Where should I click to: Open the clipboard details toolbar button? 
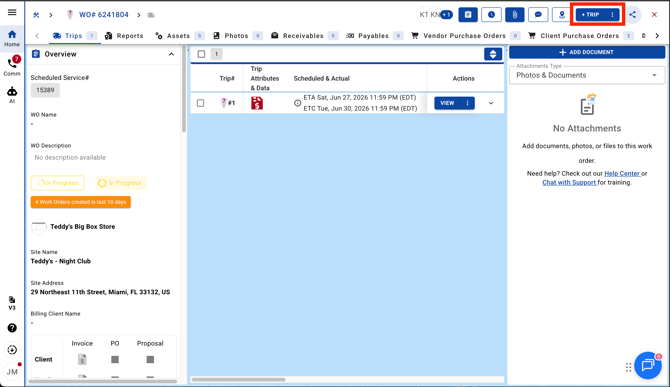[x=468, y=15]
